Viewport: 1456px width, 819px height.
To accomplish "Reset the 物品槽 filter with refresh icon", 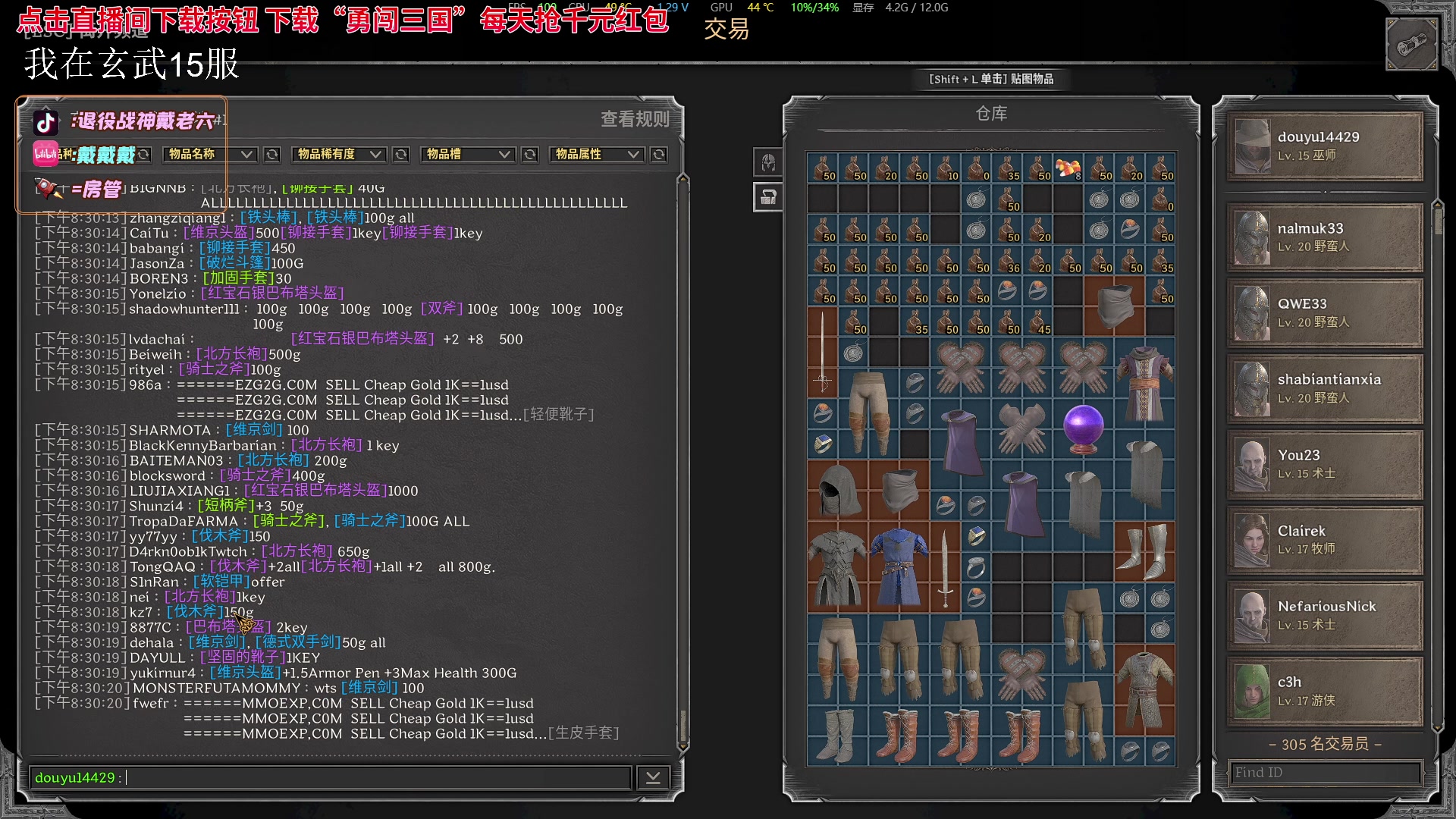I will [530, 154].
